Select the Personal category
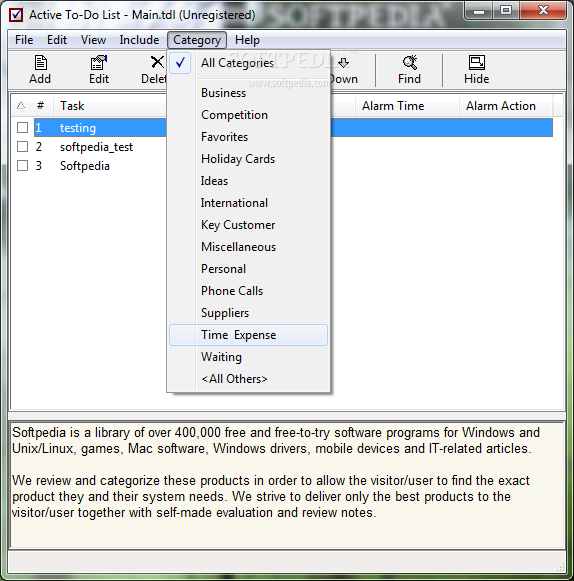Image resolution: width=574 pixels, height=581 pixels. coord(248,269)
